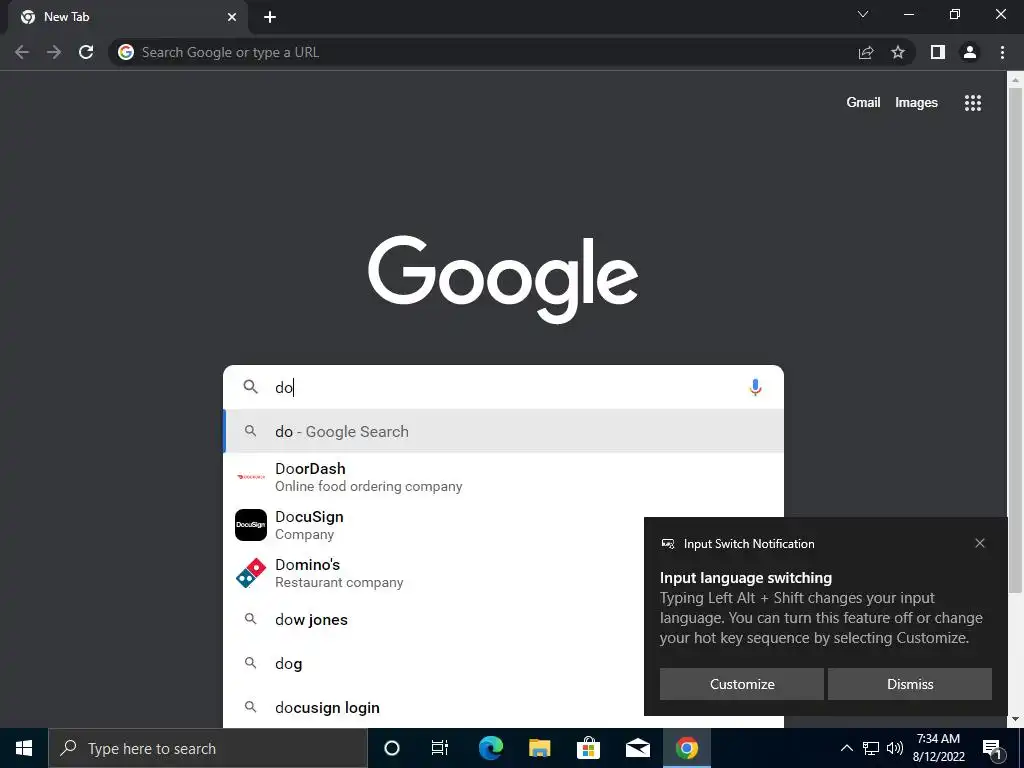Click the scrollbar up arrow
The image size is (1024, 768).
point(1015,80)
